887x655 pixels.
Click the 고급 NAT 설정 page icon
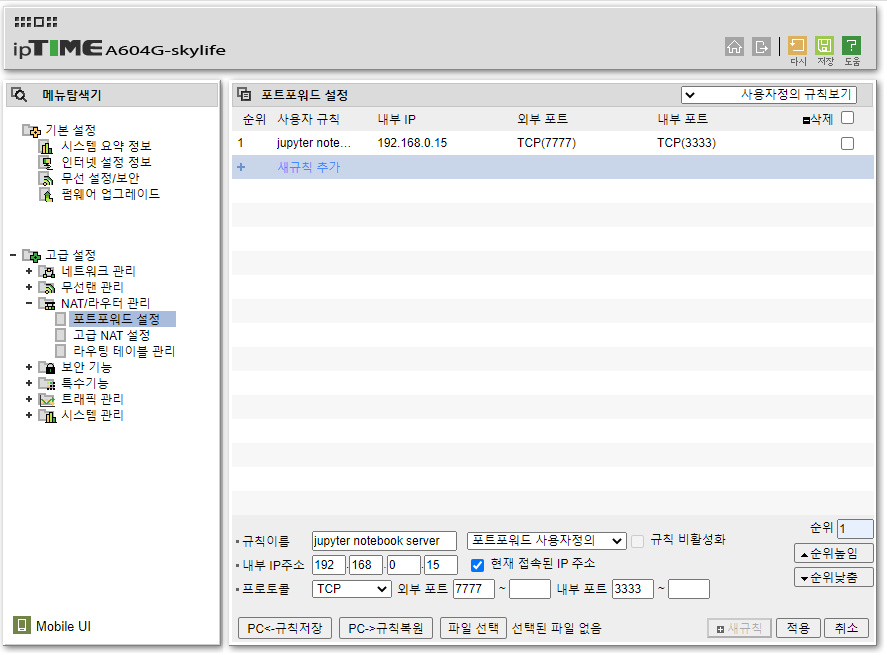point(61,335)
